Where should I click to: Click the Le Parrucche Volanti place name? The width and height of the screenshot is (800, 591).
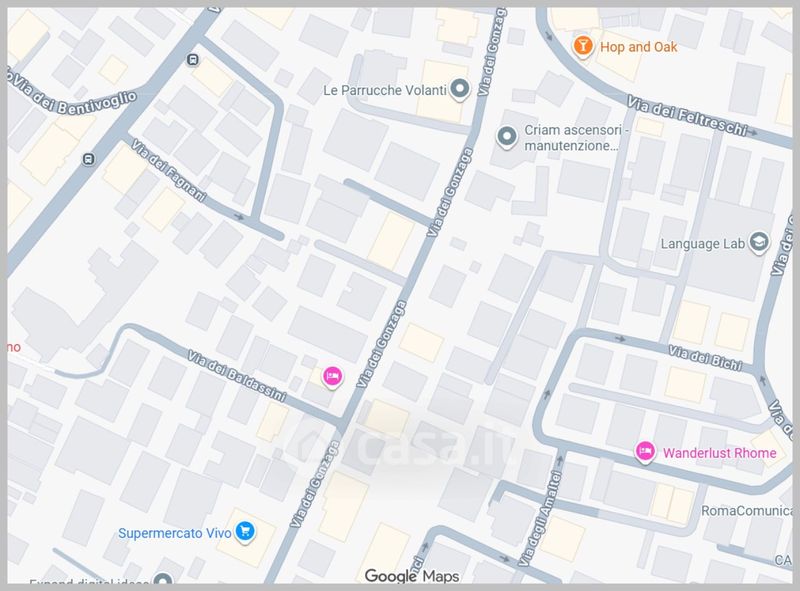tap(384, 91)
